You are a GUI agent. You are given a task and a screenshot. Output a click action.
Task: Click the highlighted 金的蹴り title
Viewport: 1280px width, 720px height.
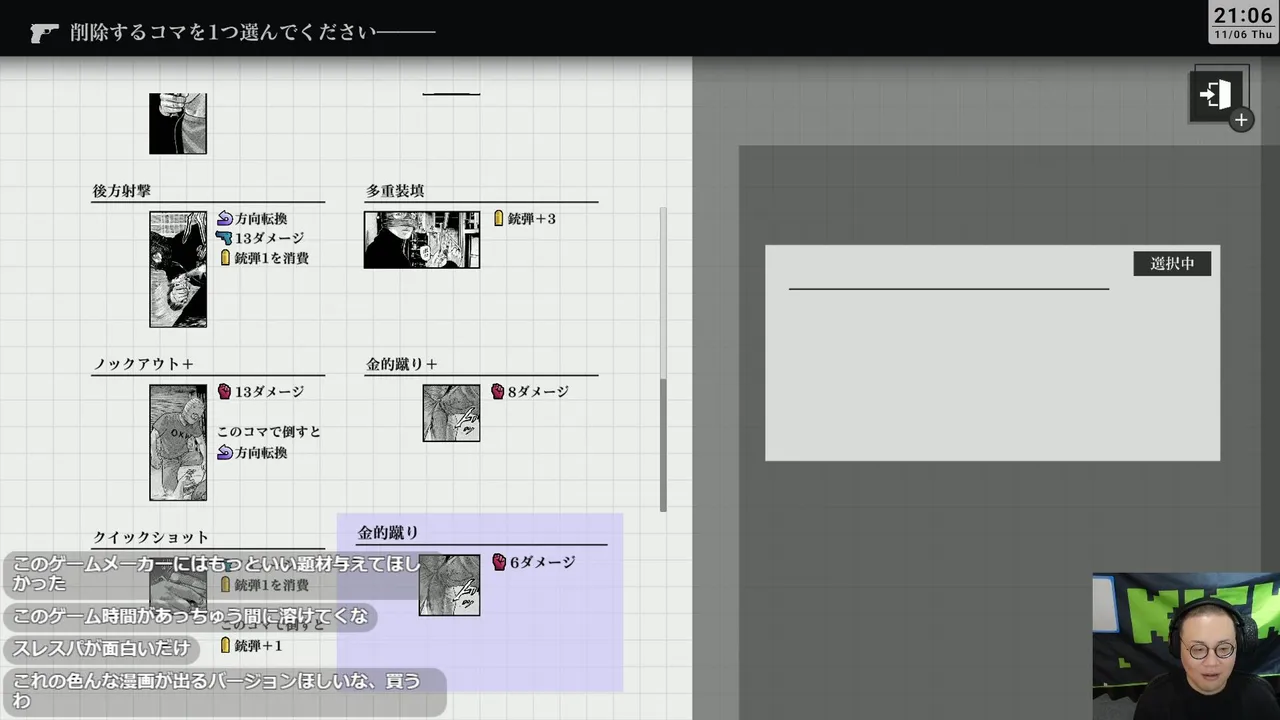click(388, 533)
